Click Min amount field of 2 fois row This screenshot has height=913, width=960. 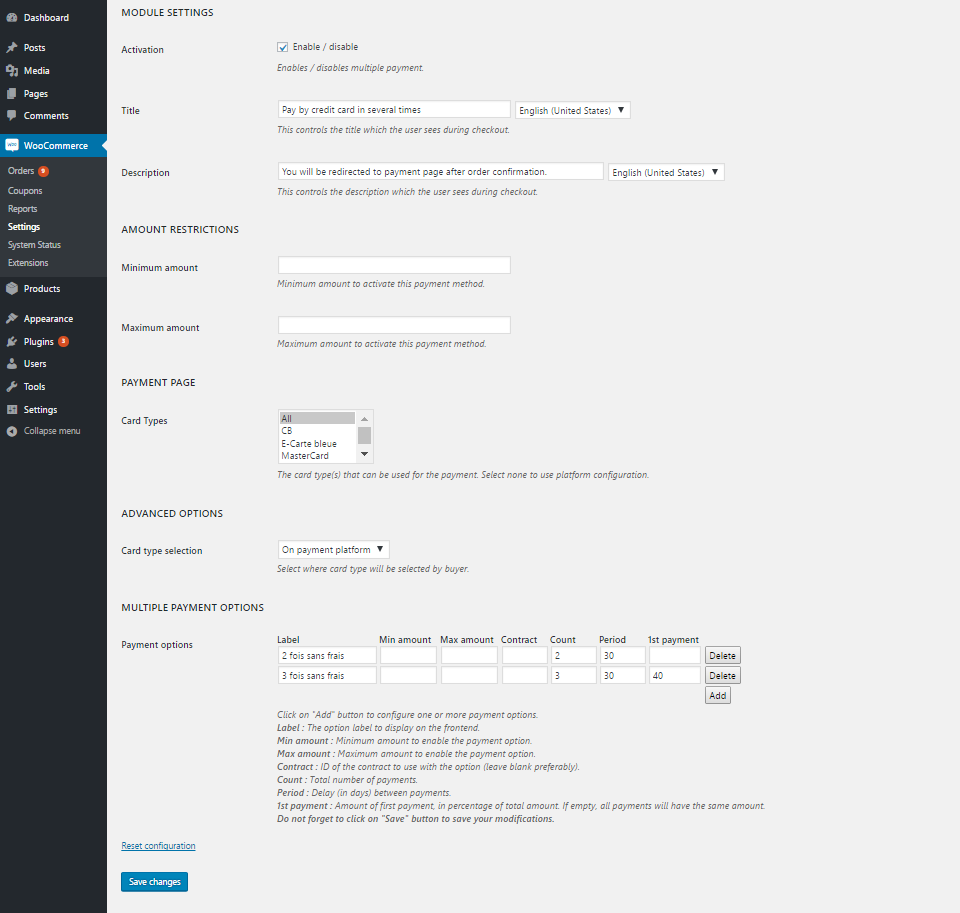point(408,655)
